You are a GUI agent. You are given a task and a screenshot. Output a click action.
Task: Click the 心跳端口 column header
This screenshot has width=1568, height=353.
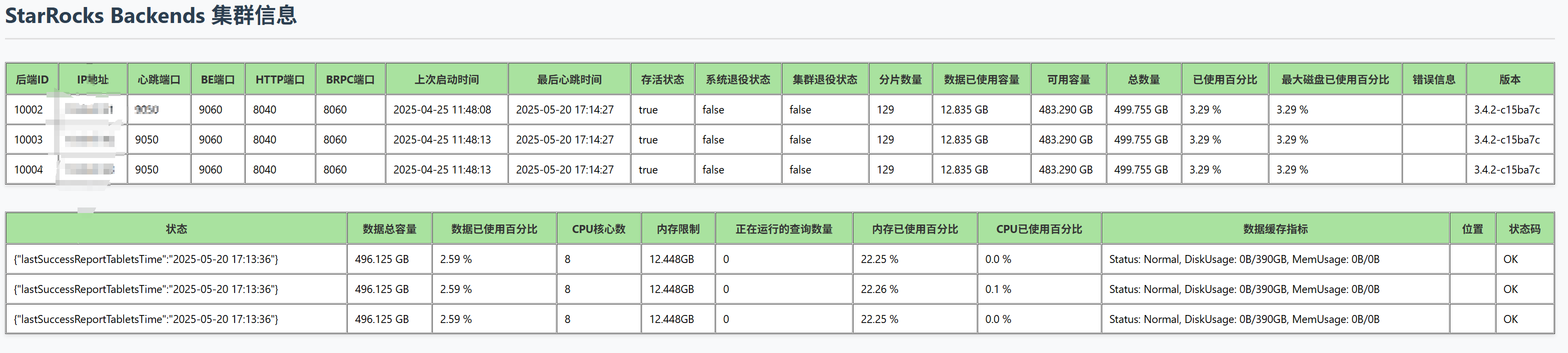(159, 79)
